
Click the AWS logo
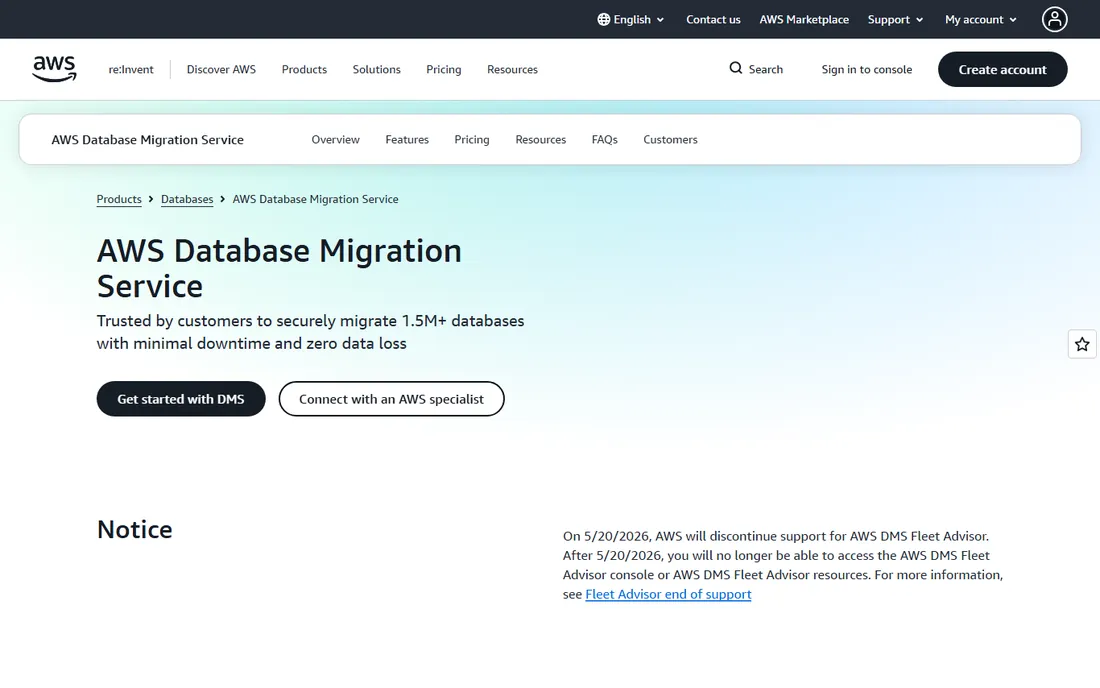tap(55, 69)
